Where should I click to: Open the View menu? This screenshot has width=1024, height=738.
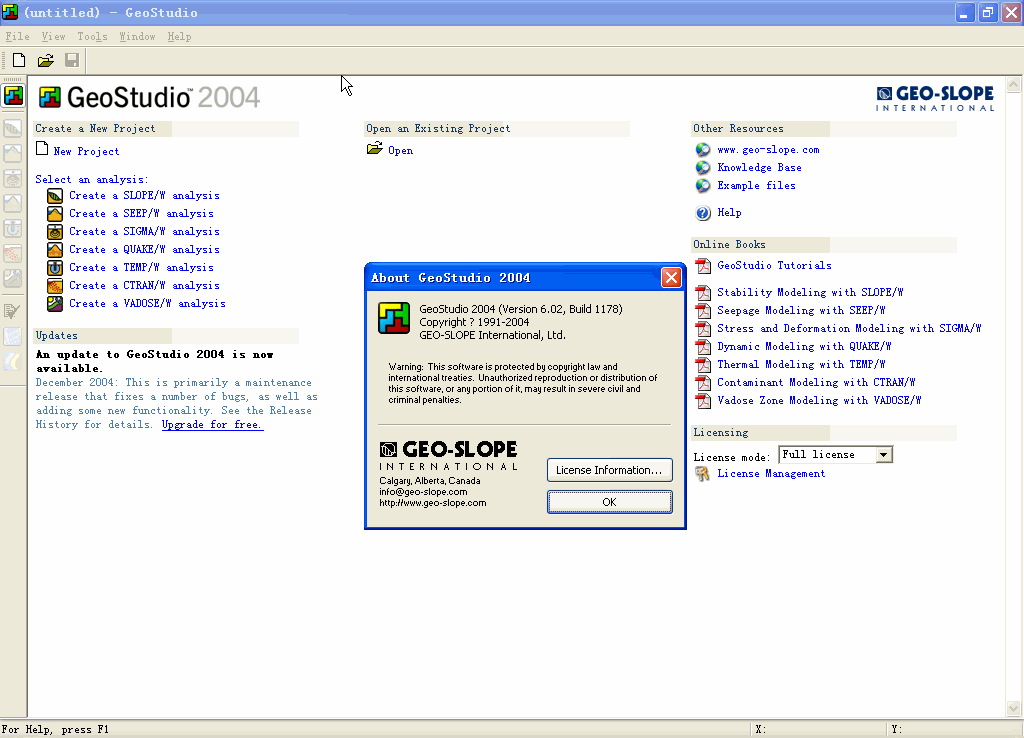pos(54,37)
